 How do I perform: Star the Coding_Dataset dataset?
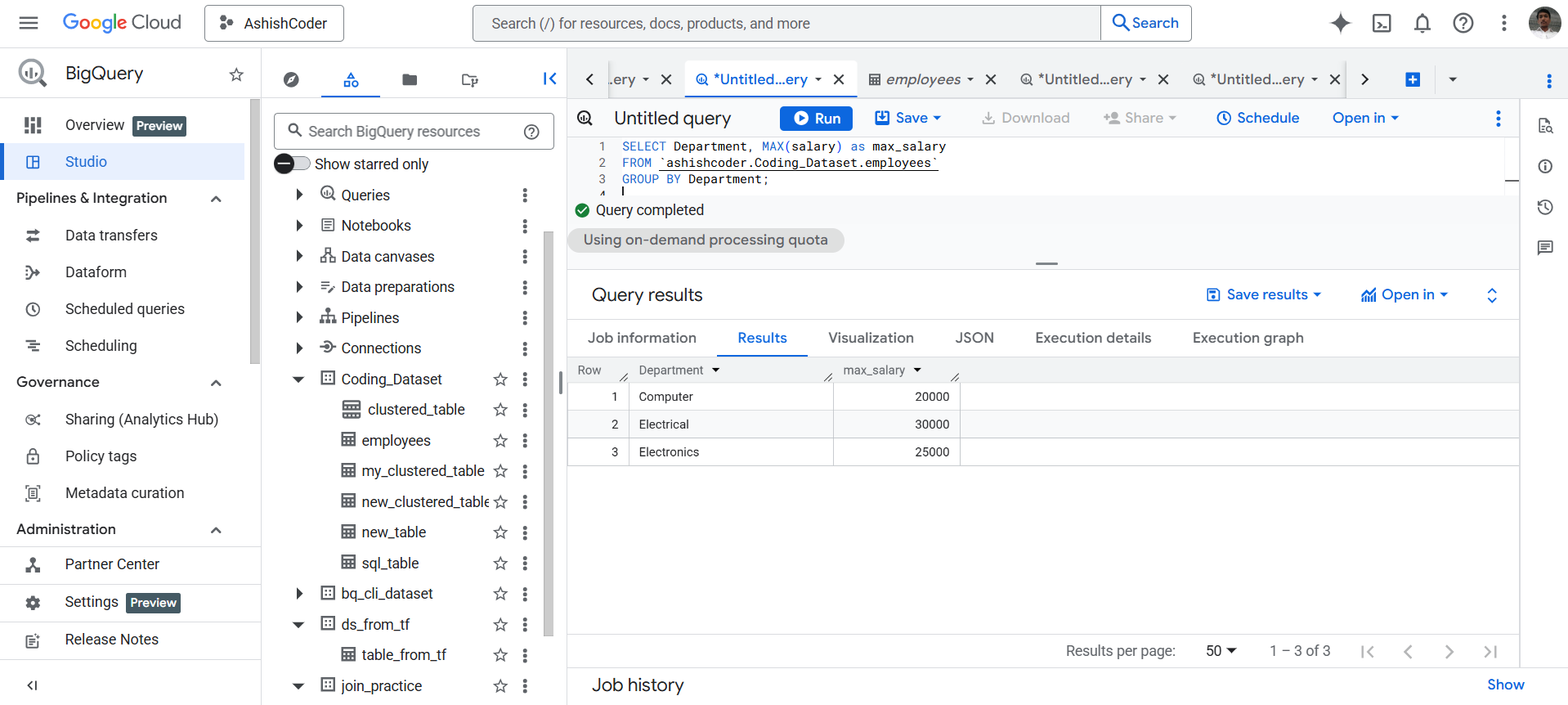[500, 379]
